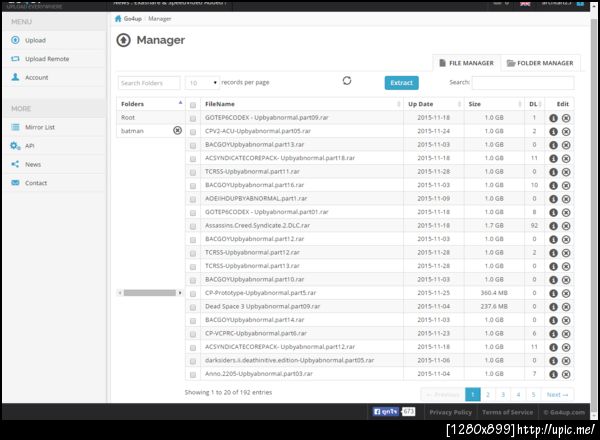Click the Next pagination button
Viewport: 600px width, 440px height.
(x=558, y=394)
